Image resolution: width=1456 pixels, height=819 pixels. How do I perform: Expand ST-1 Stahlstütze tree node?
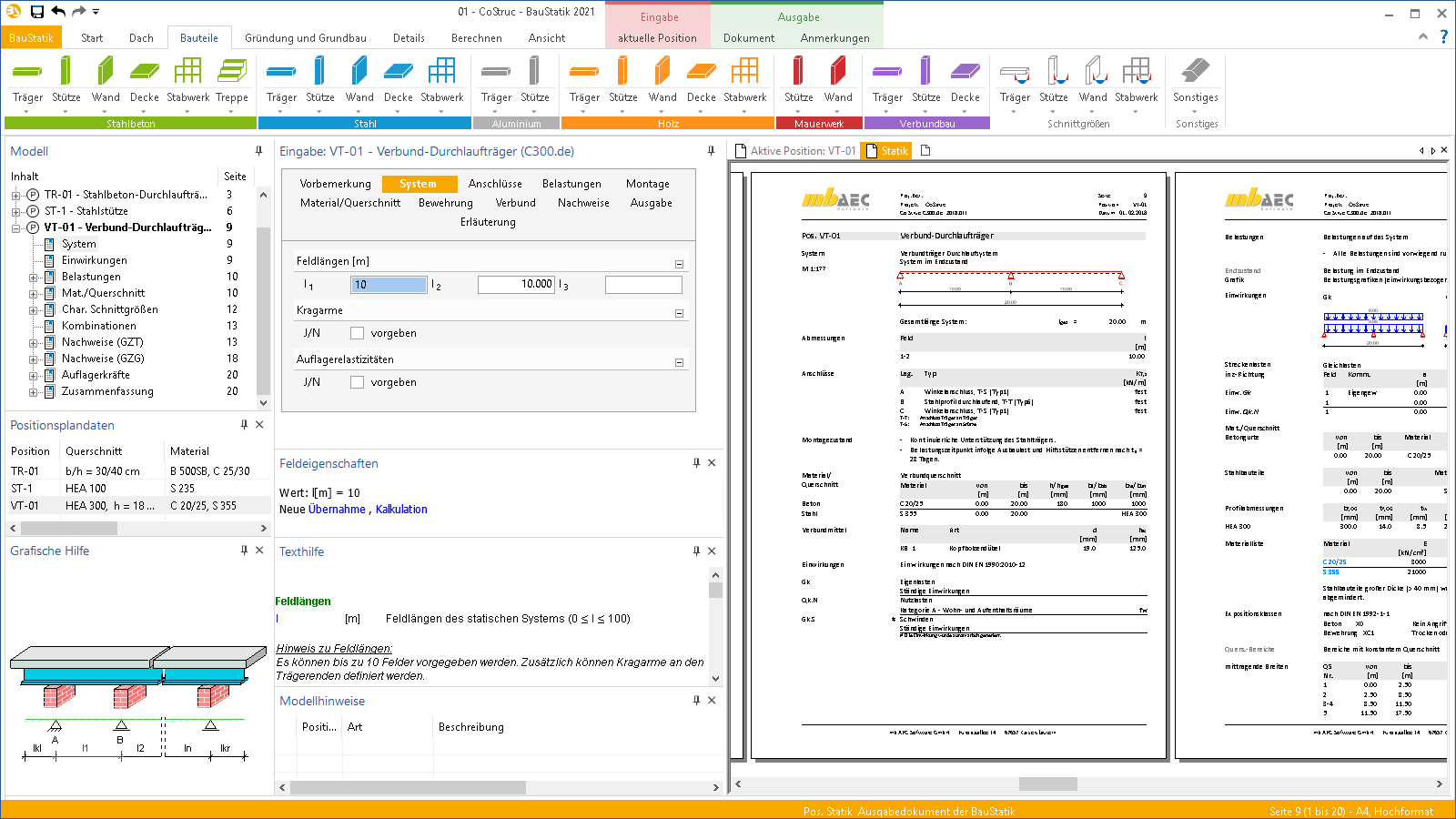coord(15,211)
